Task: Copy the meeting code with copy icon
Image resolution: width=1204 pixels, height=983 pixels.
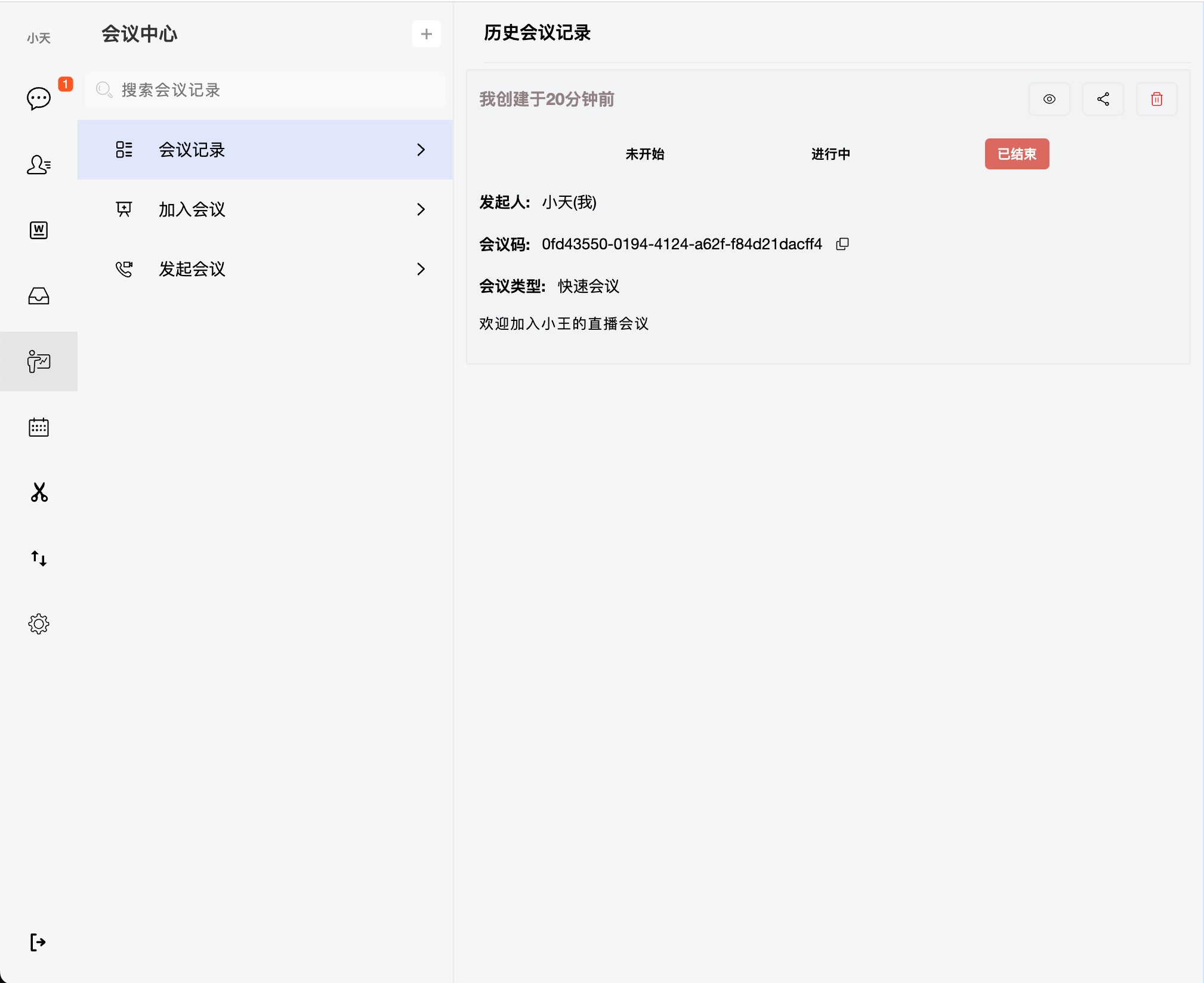Action: point(842,244)
